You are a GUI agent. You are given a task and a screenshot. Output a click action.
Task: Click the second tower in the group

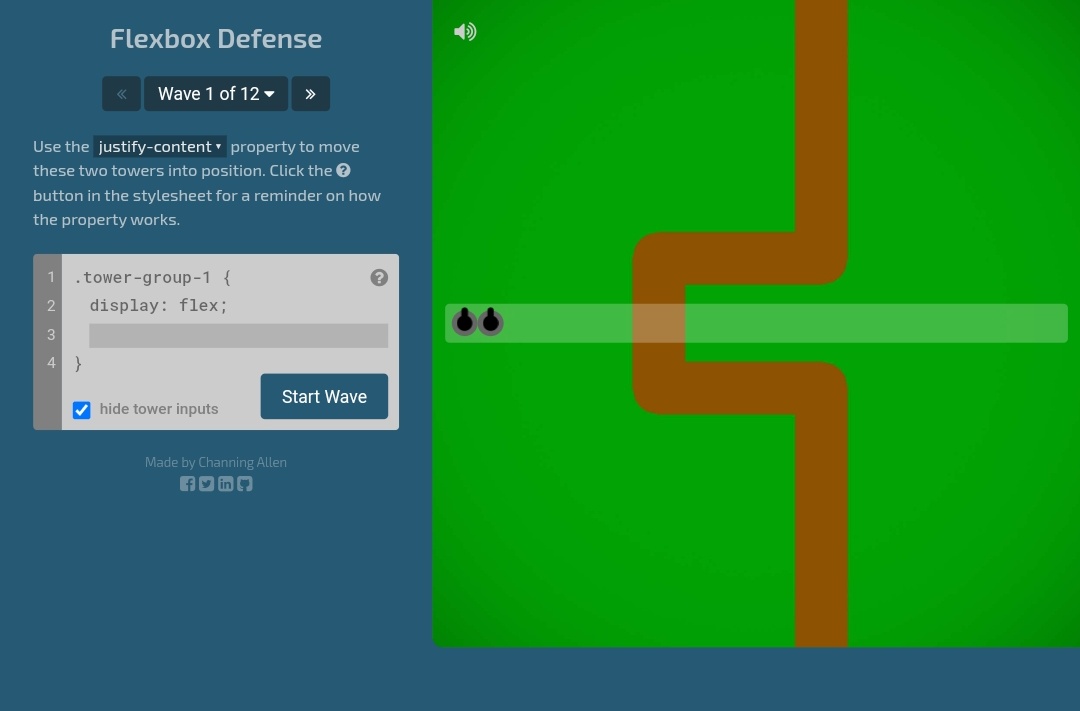click(x=490, y=322)
